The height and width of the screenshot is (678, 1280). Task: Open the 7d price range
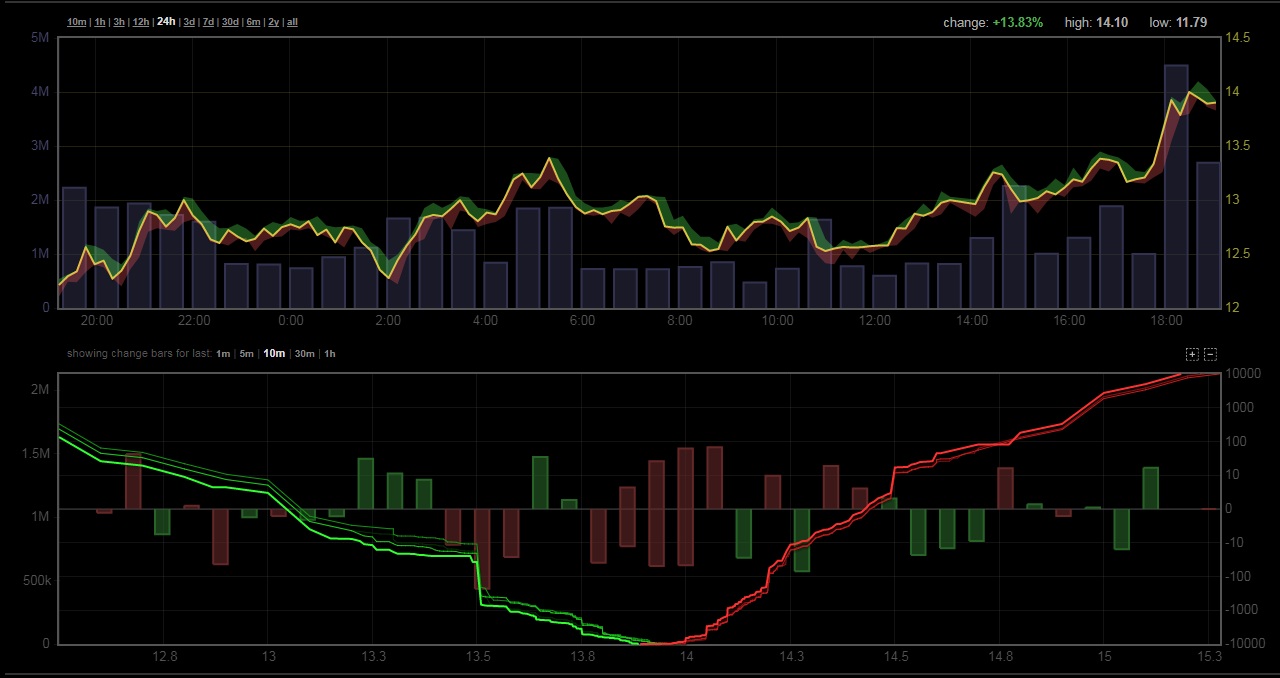coord(208,22)
